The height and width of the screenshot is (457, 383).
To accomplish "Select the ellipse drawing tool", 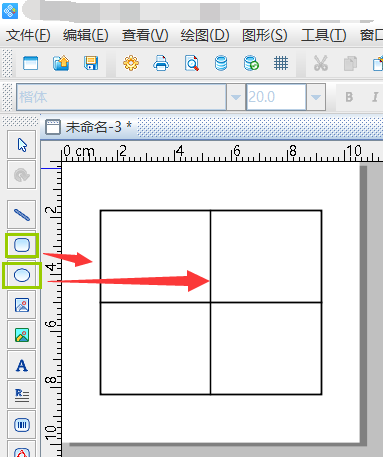I will 22,275.
